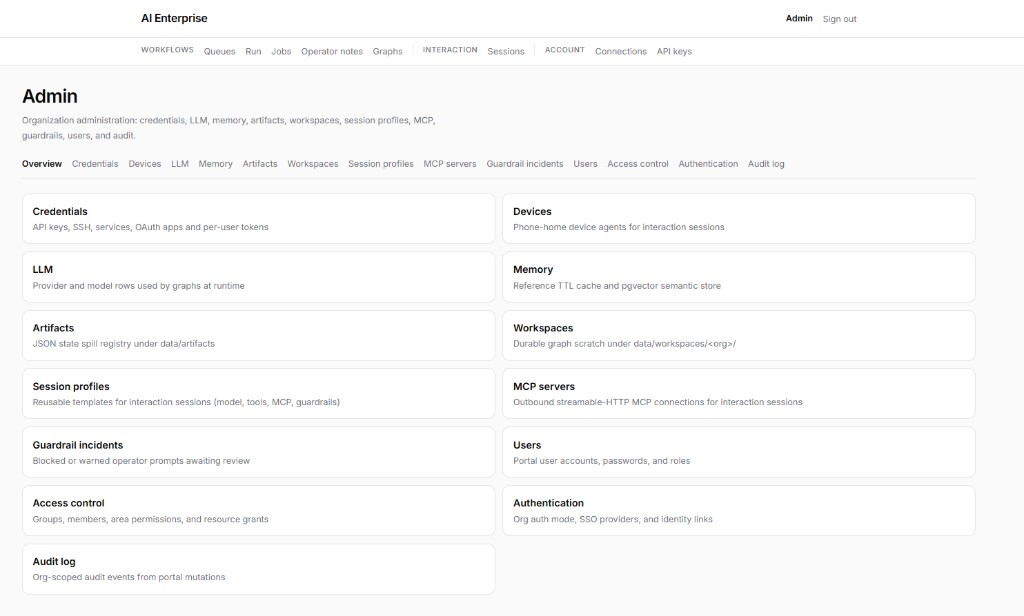This screenshot has width=1024, height=616.
Task: Select the Overview tab
Action: pyautogui.click(x=42, y=164)
